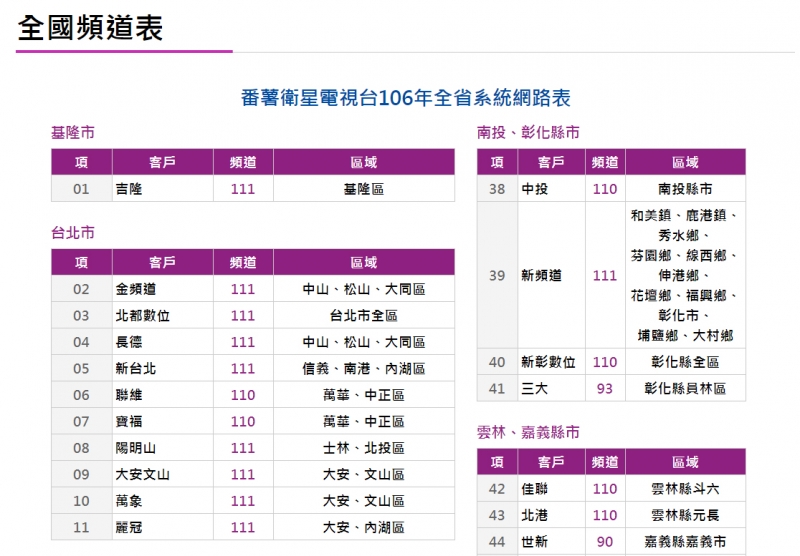Click item number 38
The width and height of the screenshot is (800, 556).
click(497, 189)
